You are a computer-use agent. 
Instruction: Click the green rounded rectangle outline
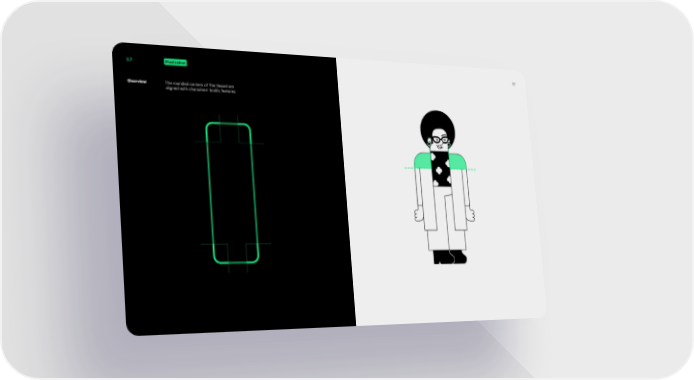(x=232, y=193)
